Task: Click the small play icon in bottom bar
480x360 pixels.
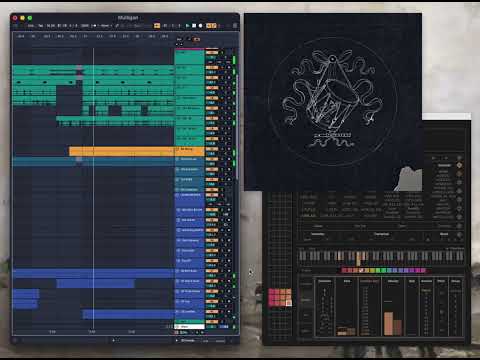Action: tap(113, 340)
